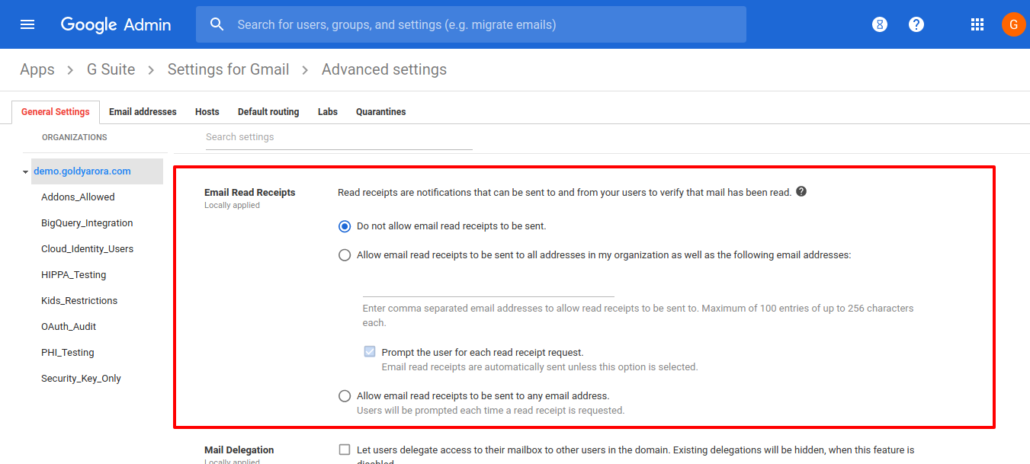Screen dimensions: 1030x464
Task: Enable Let users delegate mailbox access checkbox
Action: coord(344,450)
